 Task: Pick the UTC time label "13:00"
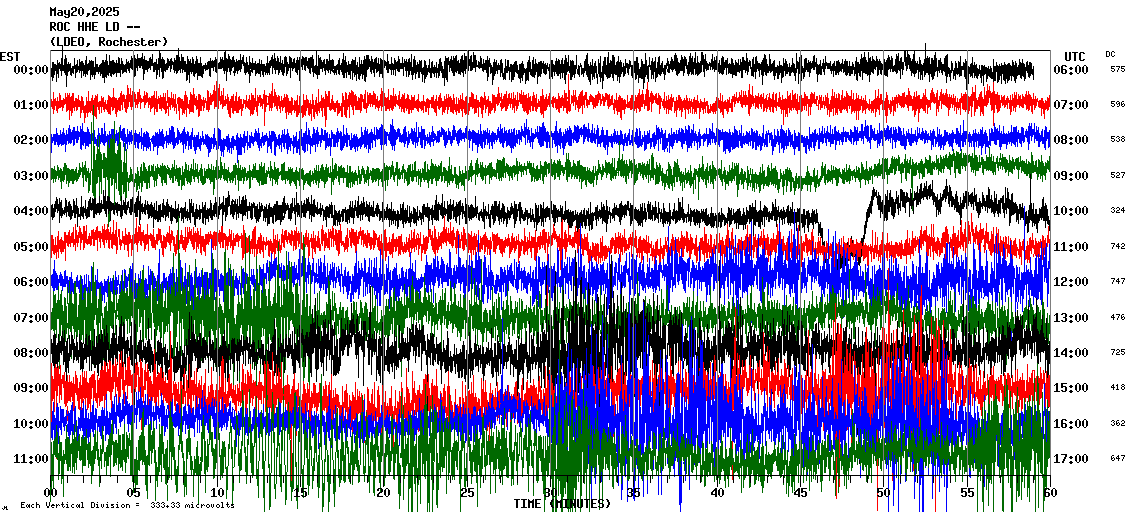[x=1071, y=318]
